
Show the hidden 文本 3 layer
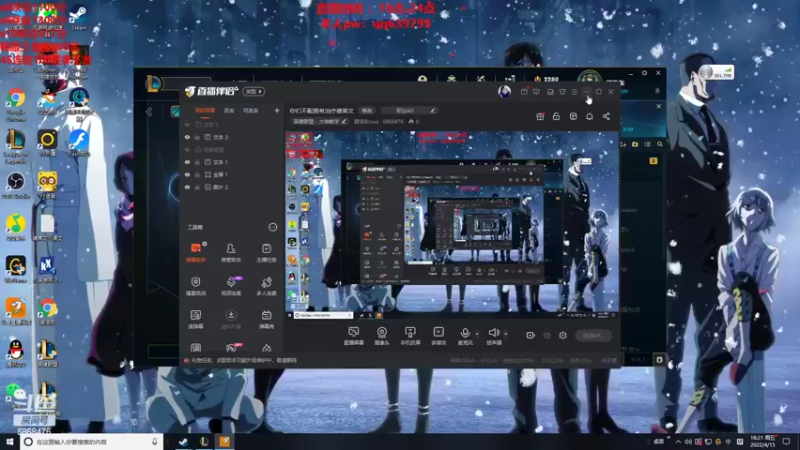[x=187, y=124]
